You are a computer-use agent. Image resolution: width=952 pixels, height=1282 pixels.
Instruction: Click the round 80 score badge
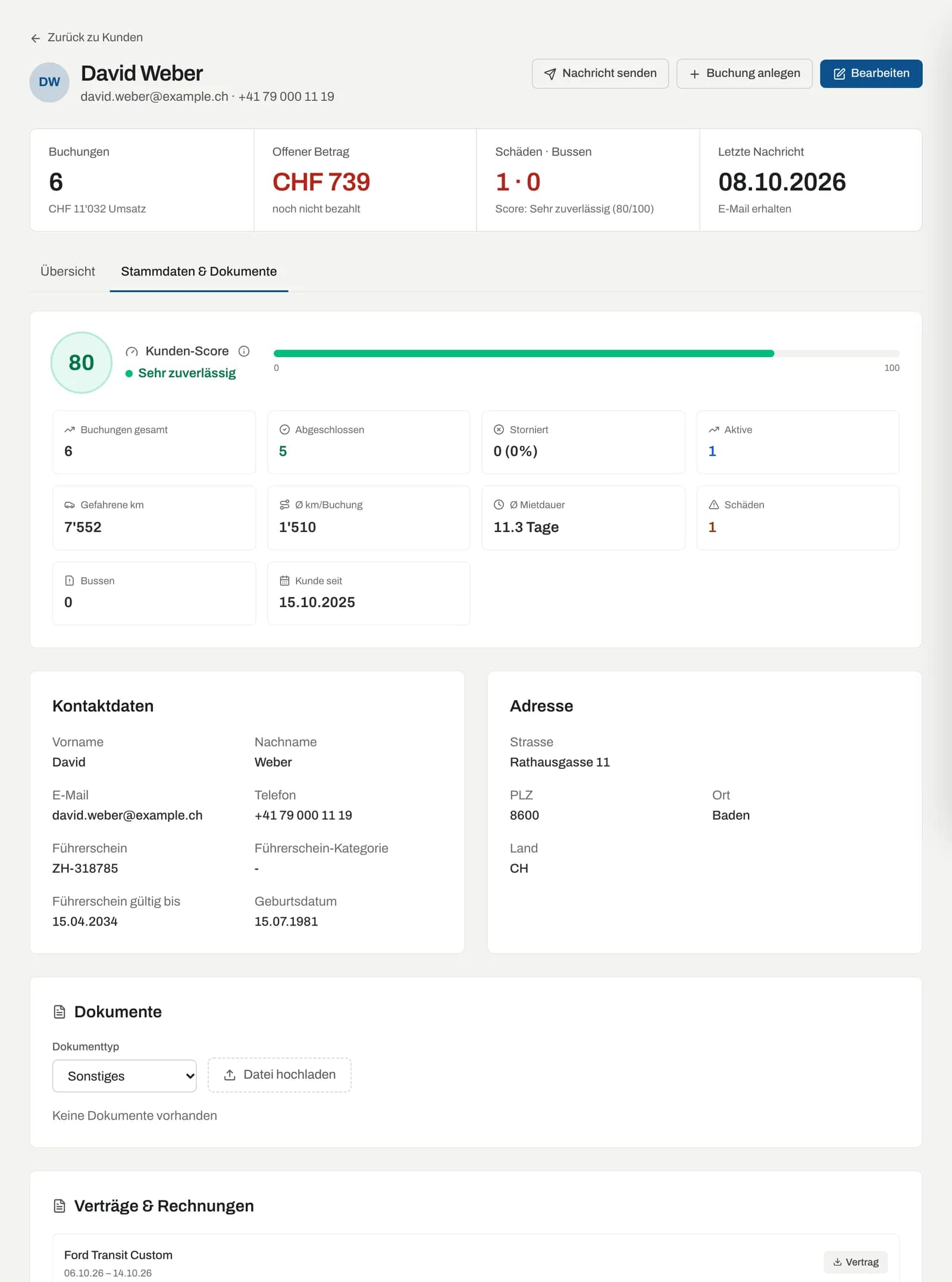(x=82, y=362)
